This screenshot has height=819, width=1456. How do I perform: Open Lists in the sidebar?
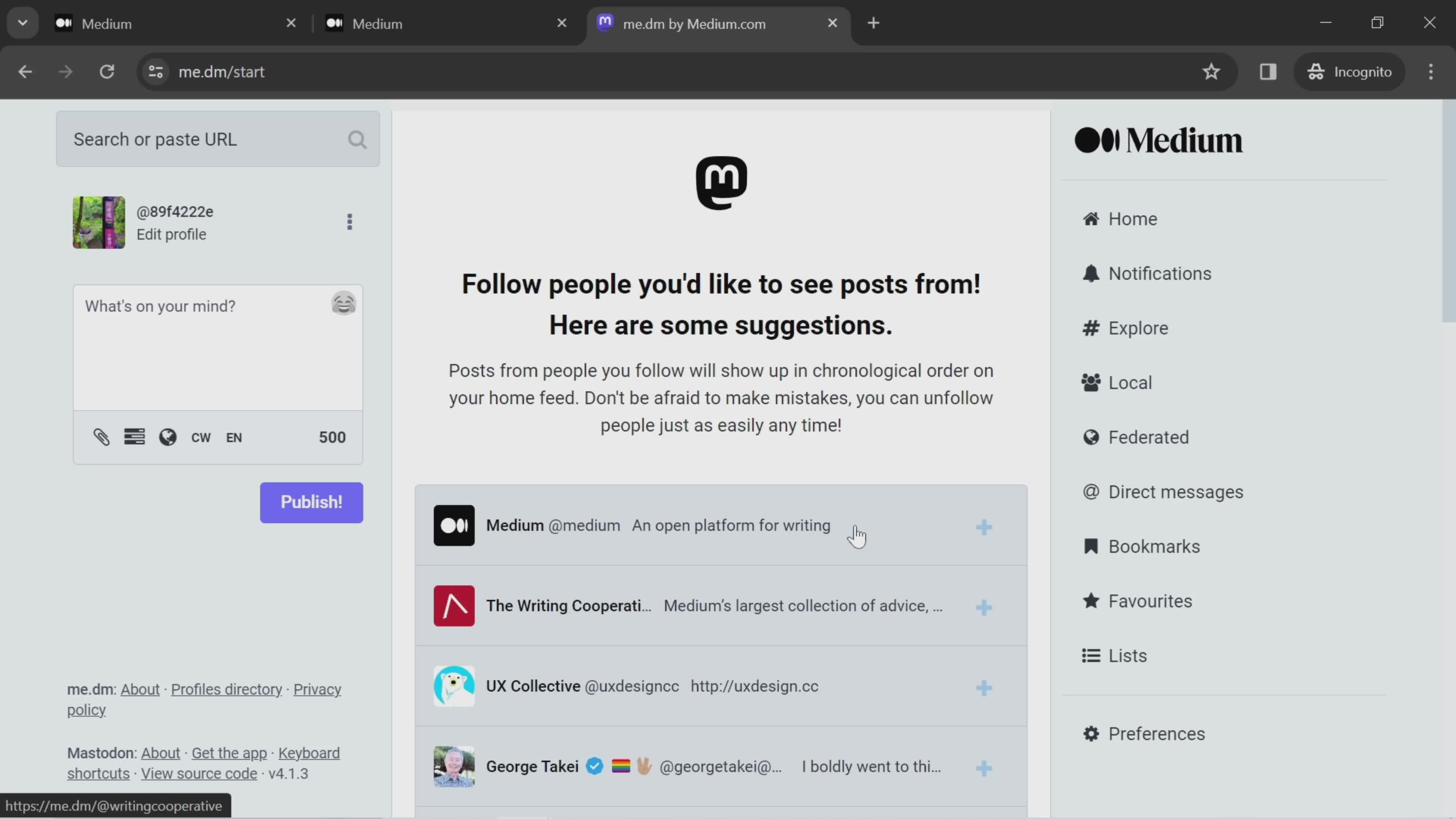pyautogui.click(x=1114, y=656)
